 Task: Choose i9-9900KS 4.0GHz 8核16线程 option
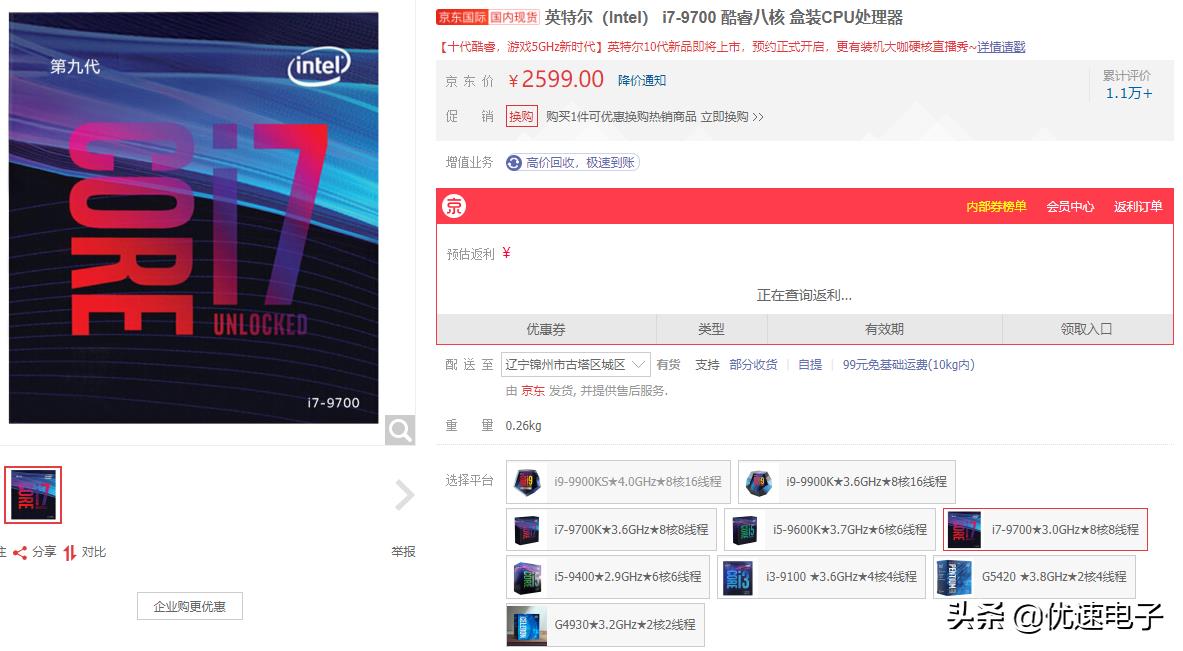coord(618,482)
